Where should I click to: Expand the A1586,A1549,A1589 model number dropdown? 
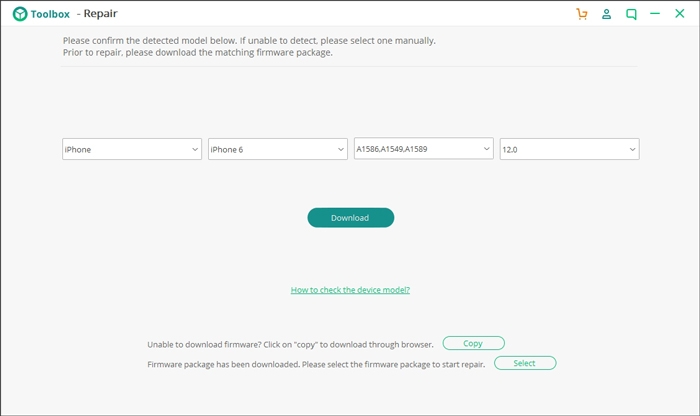pyautogui.click(x=423, y=148)
